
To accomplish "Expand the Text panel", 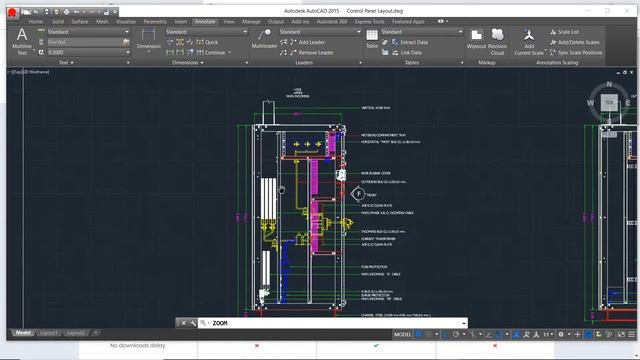I will [66, 62].
